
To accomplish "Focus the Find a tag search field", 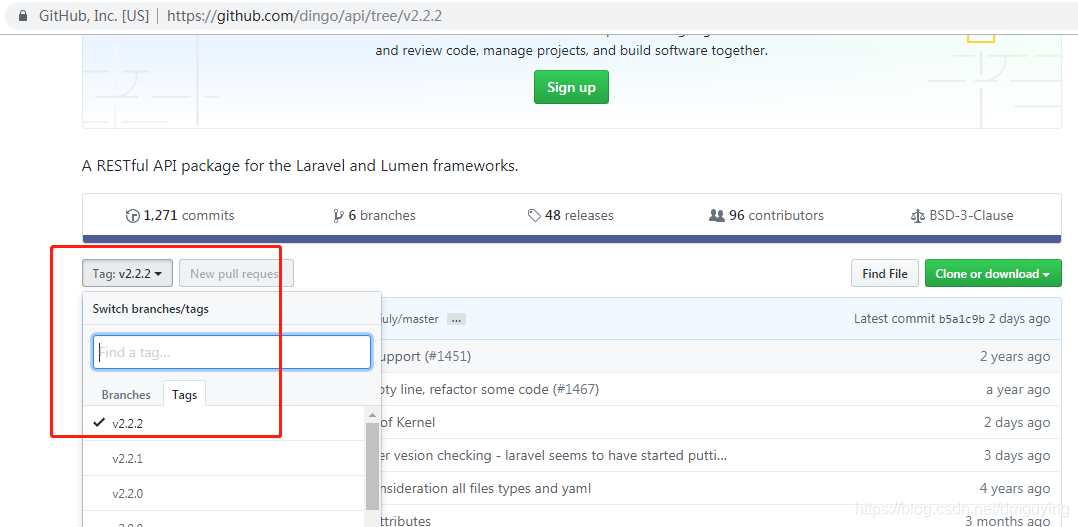I will click(x=232, y=352).
